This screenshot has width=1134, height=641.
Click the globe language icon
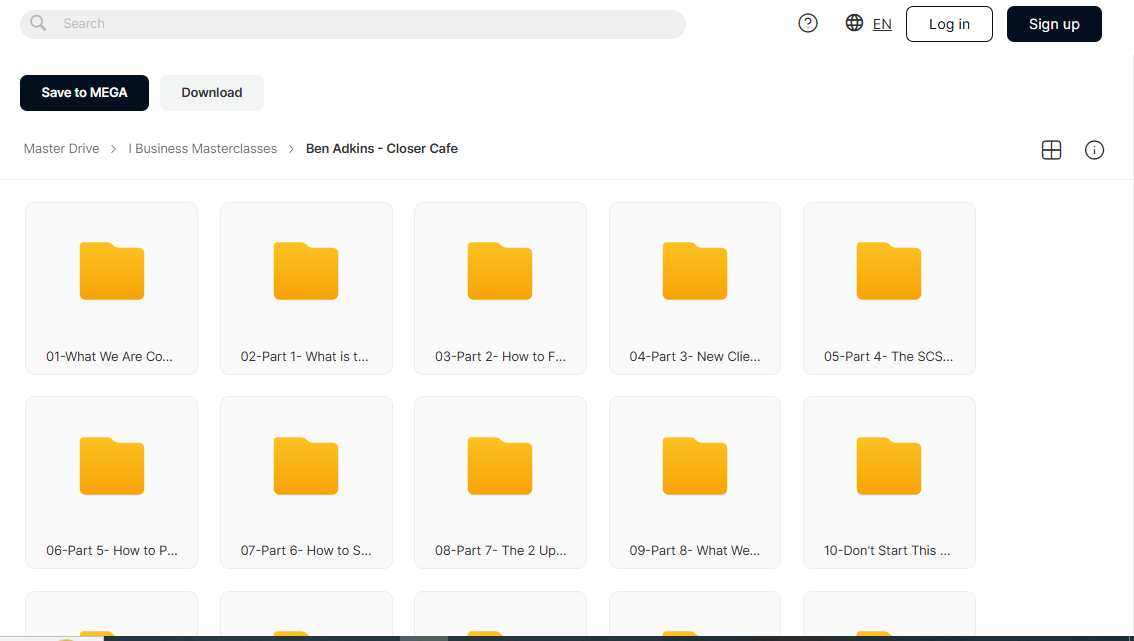click(x=854, y=22)
